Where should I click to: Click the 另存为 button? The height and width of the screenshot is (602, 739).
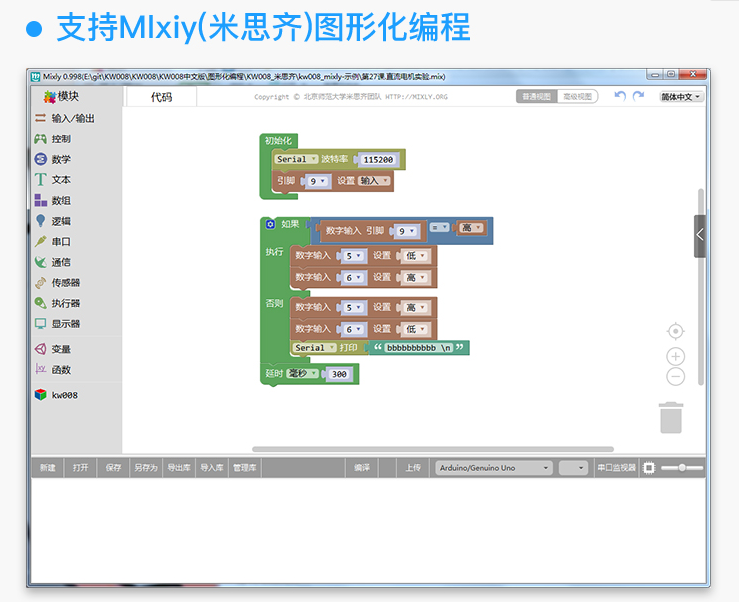pos(146,468)
